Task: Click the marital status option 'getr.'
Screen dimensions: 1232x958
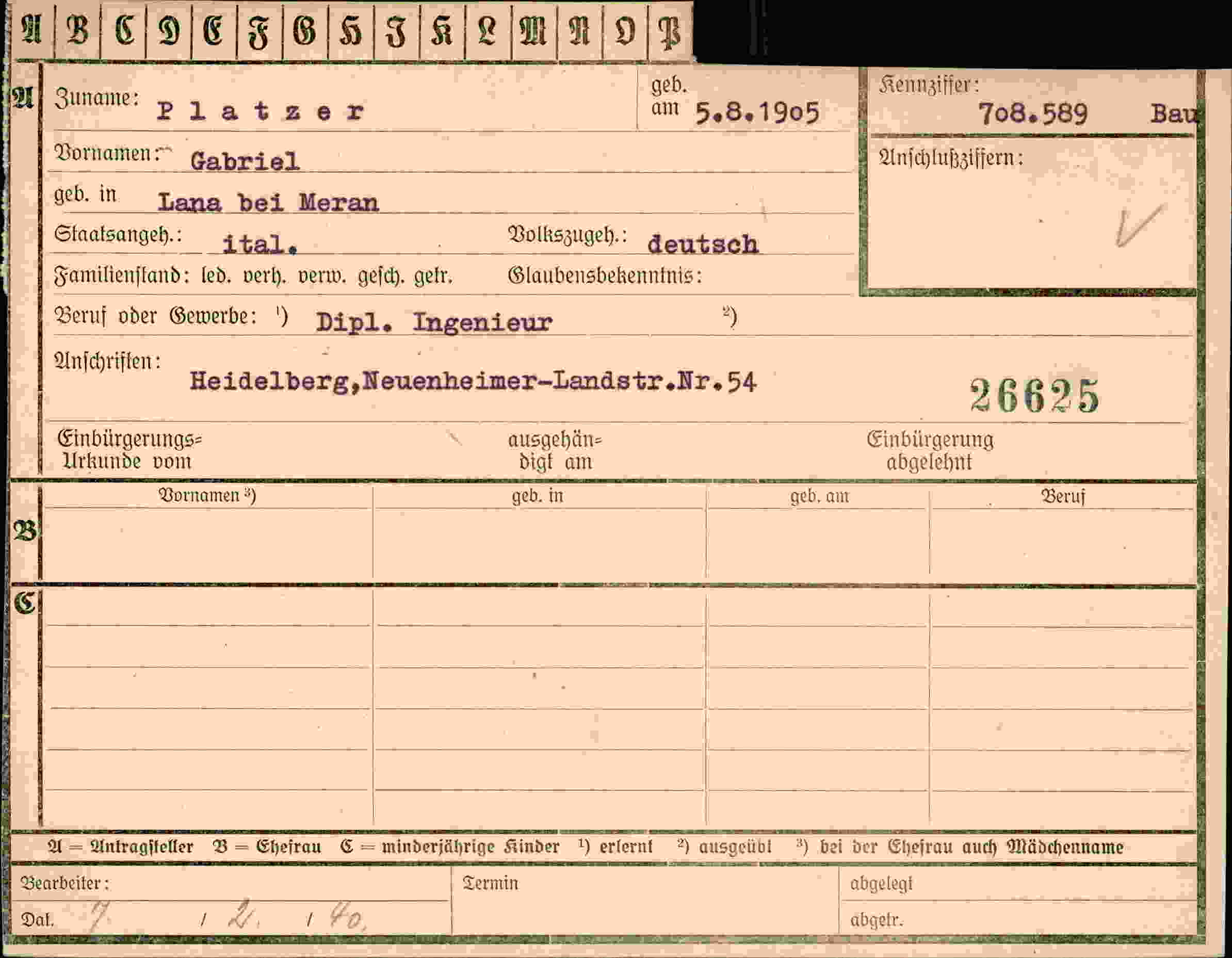Action: tap(433, 277)
